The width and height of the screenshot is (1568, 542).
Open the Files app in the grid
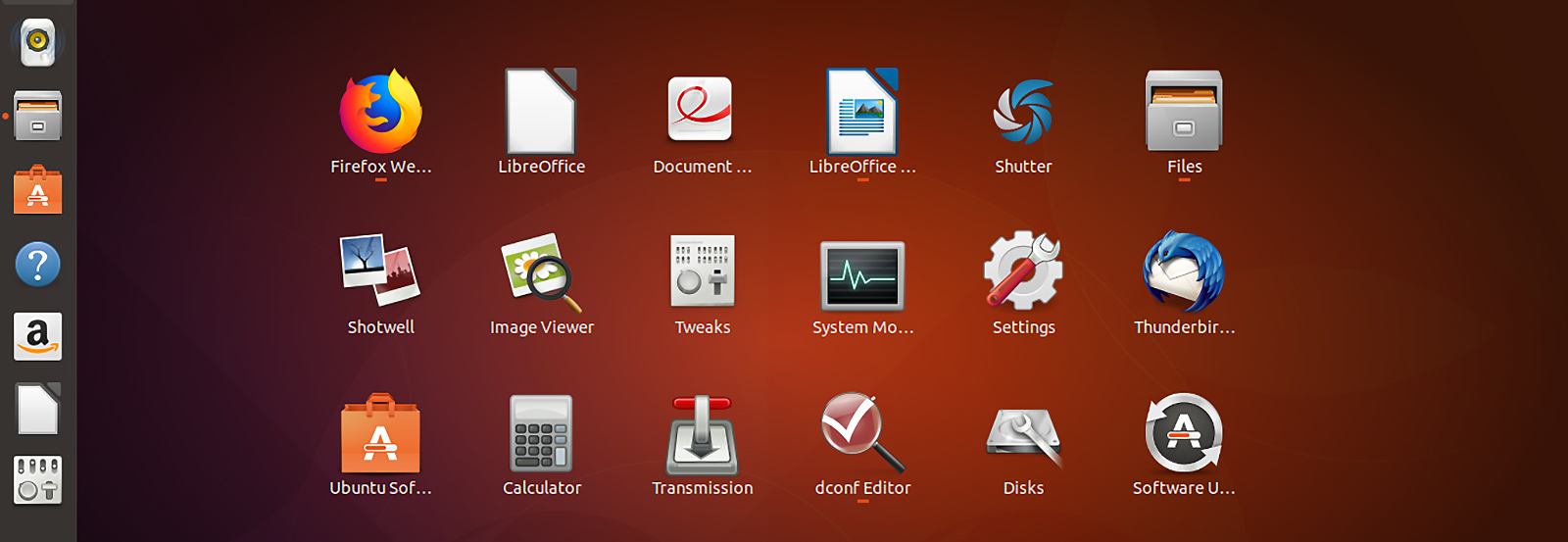click(x=1184, y=111)
